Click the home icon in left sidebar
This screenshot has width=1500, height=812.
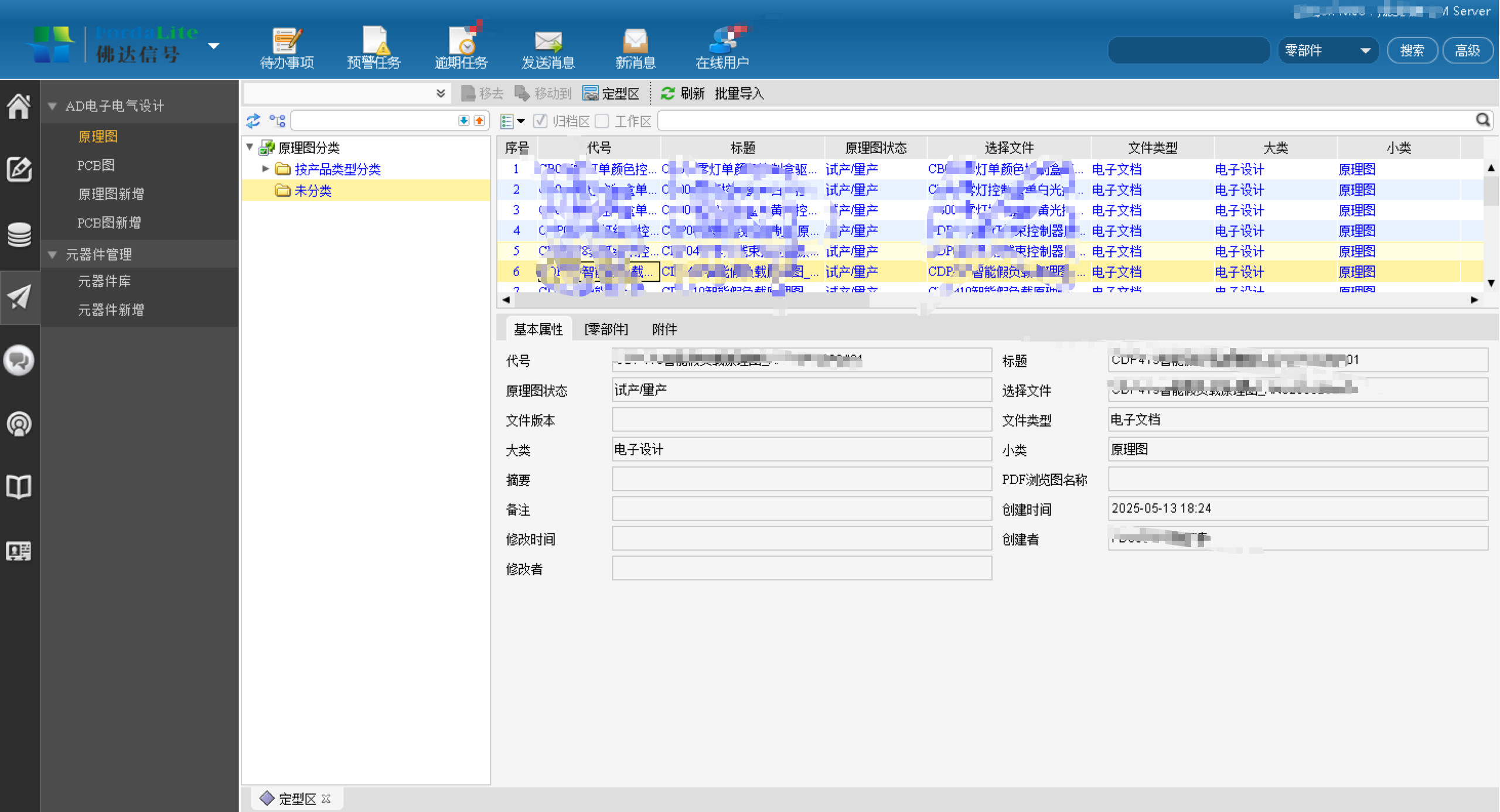click(x=19, y=107)
